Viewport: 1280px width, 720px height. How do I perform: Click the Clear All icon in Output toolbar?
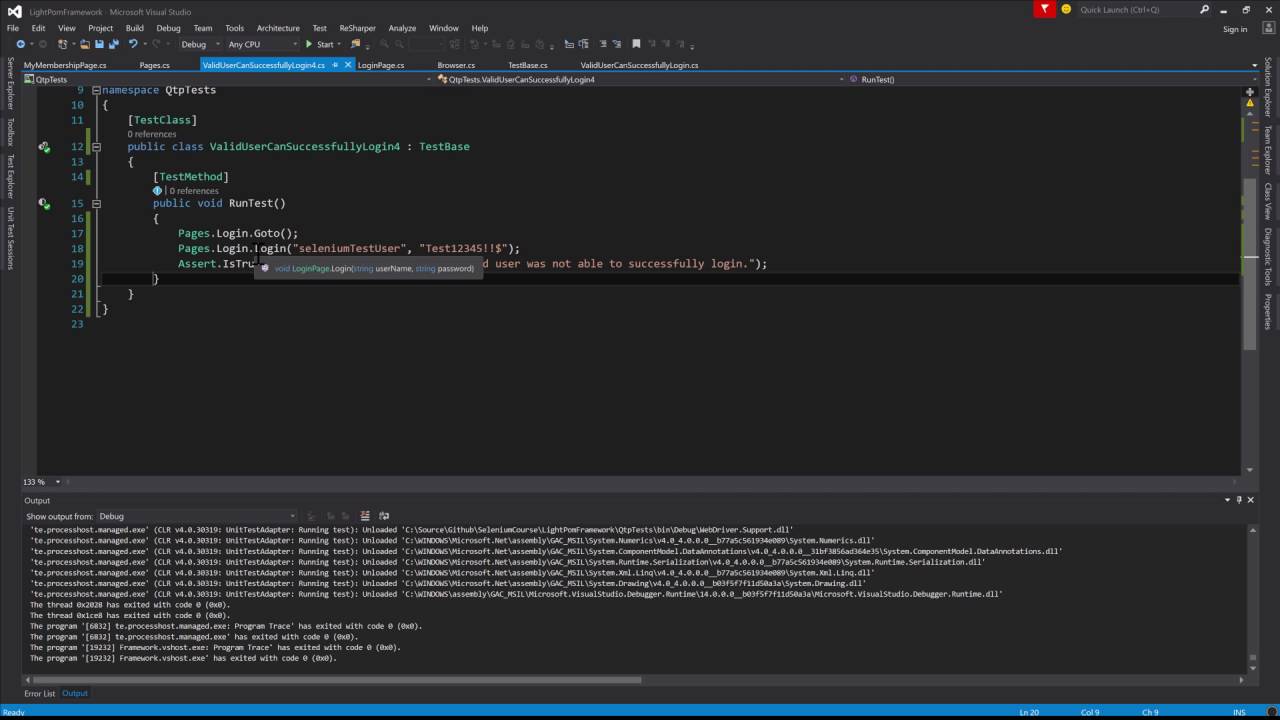click(365, 516)
